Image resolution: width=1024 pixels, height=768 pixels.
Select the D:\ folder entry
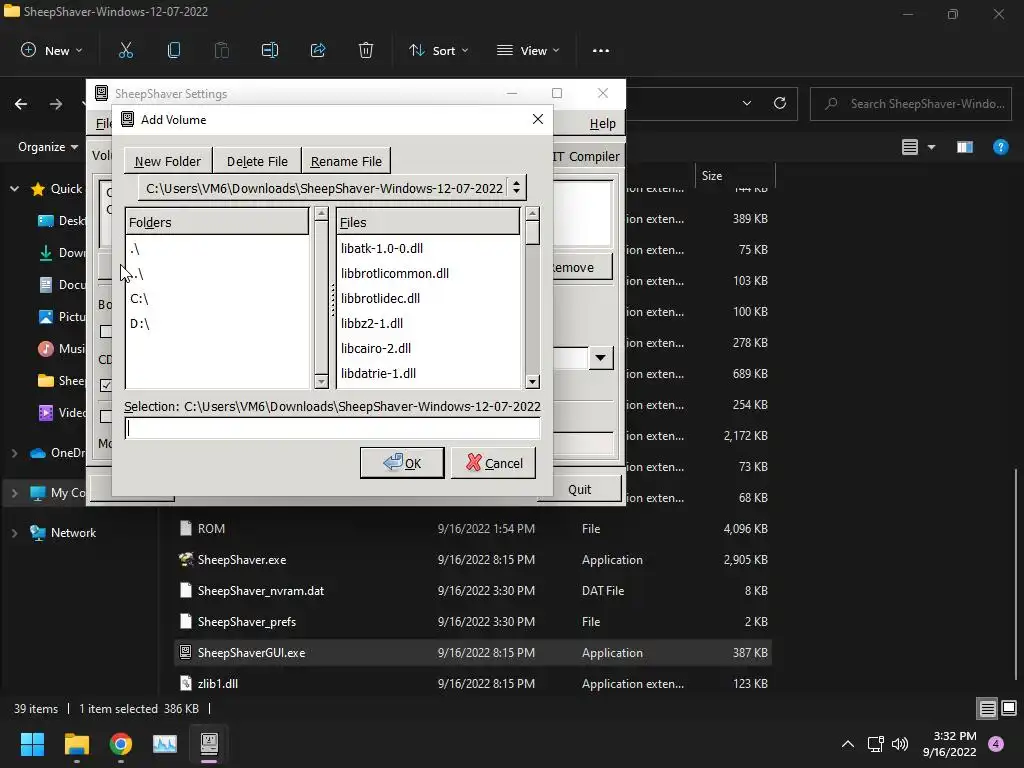217,323
